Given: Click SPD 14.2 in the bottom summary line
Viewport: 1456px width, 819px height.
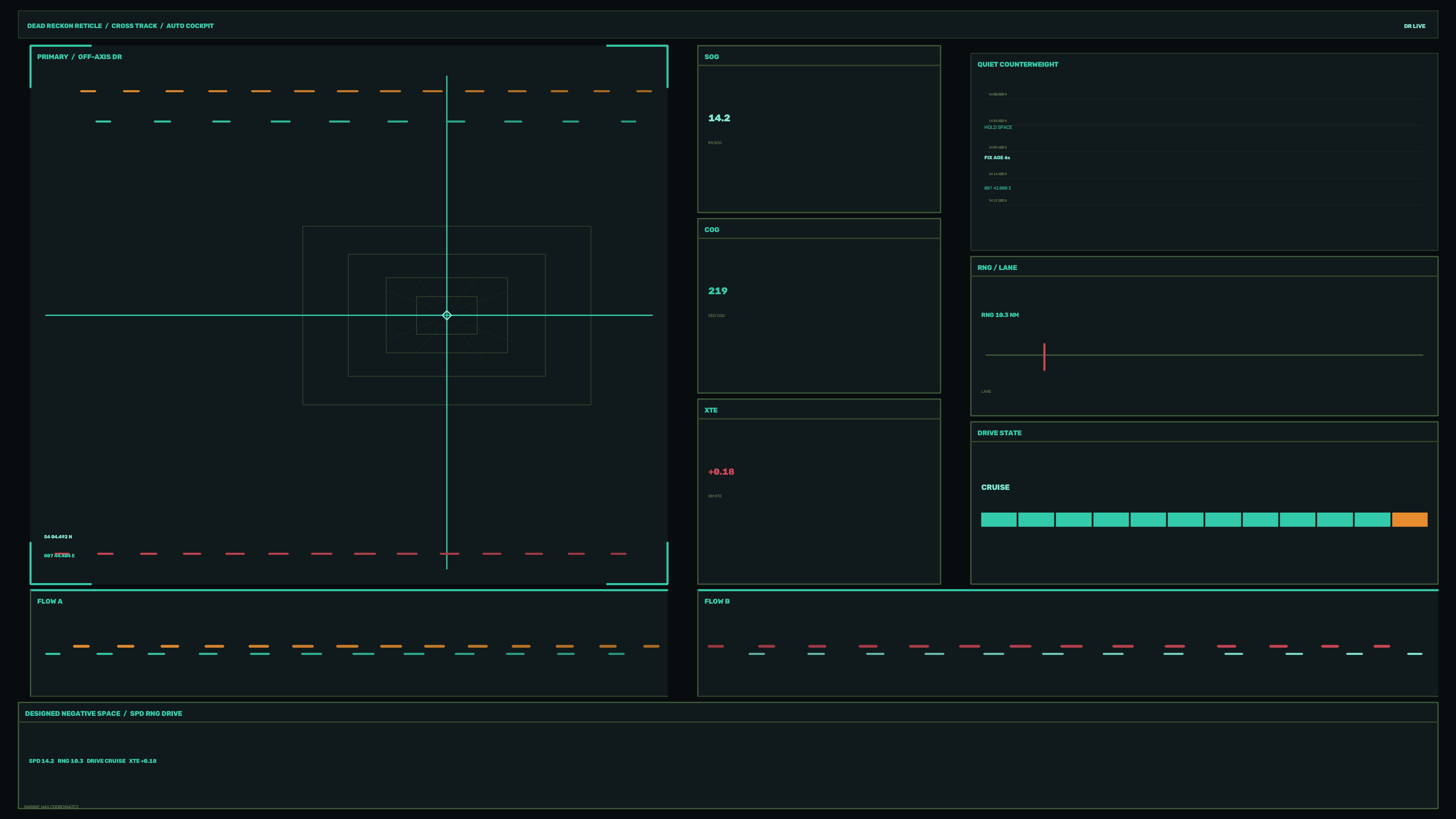Looking at the screenshot, I should tap(41, 761).
